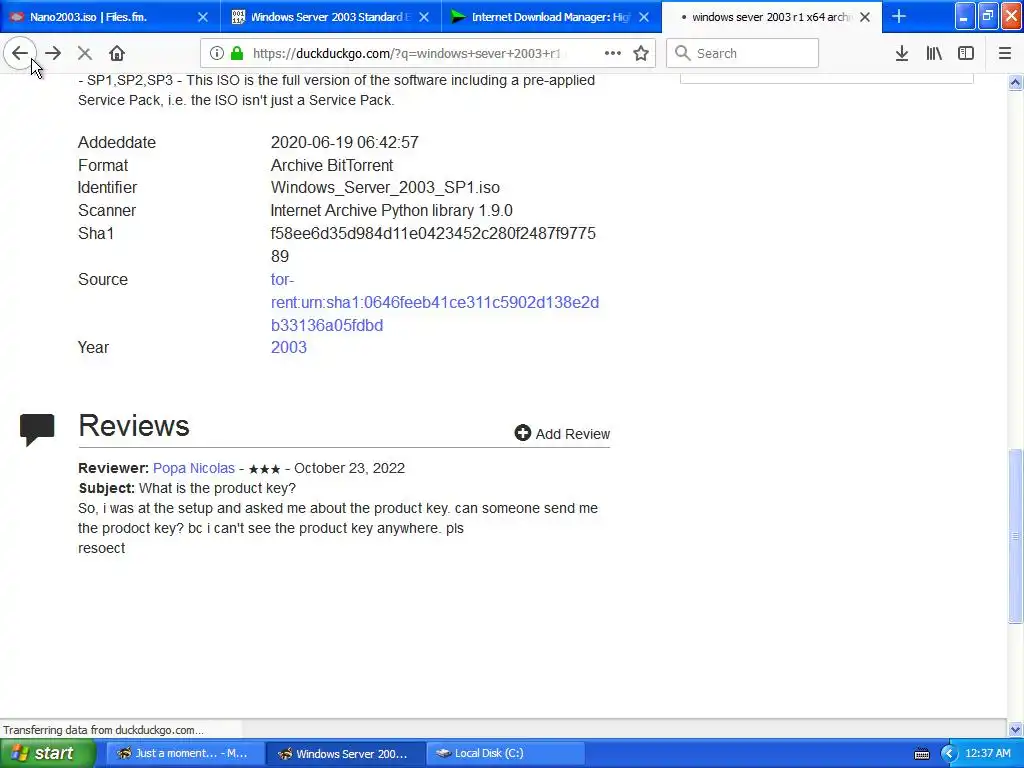Viewport: 1024px width, 768px height.
Task: Open a new tab with the plus button
Action: 899,17
